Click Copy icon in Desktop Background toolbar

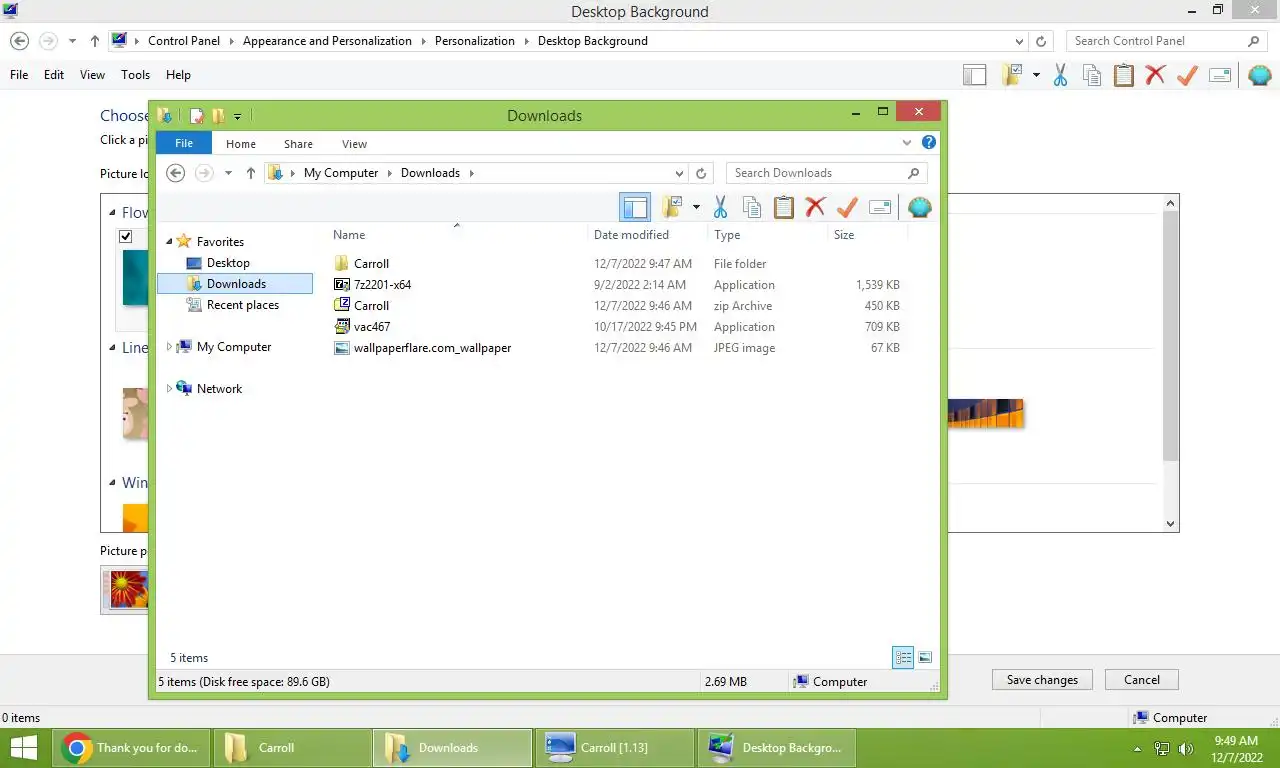(1092, 75)
